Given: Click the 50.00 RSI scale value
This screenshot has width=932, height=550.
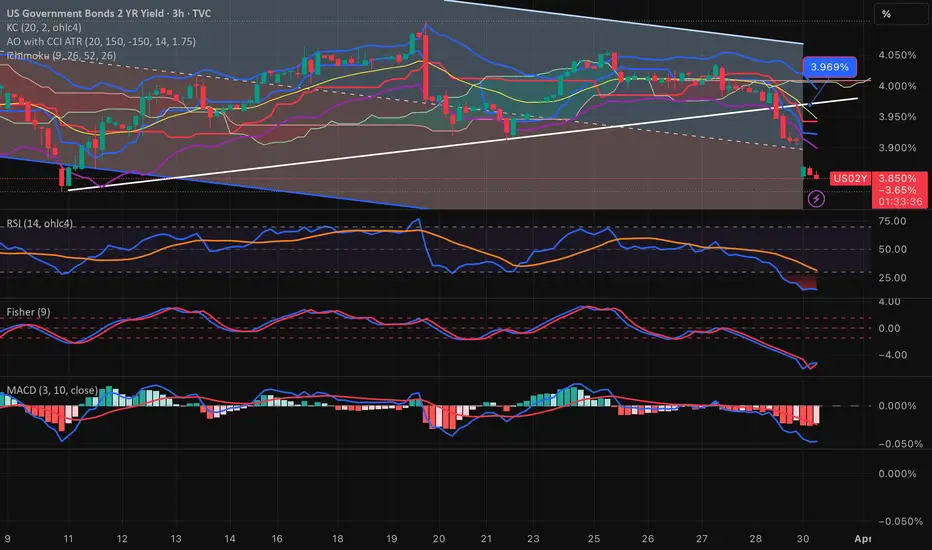Looking at the screenshot, I should [892, 249].
